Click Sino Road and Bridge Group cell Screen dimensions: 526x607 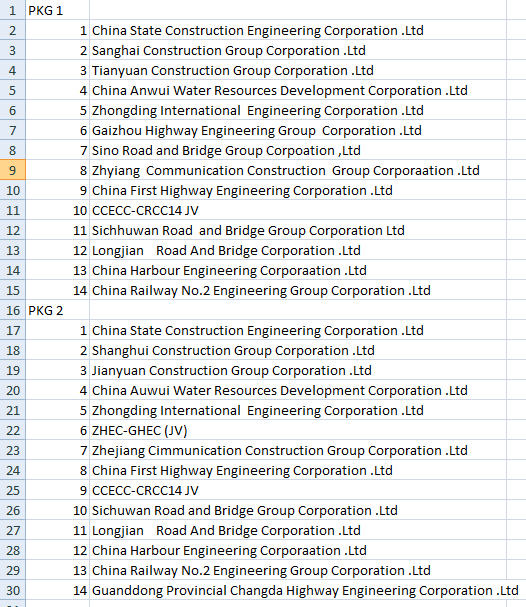click(298, 151)
